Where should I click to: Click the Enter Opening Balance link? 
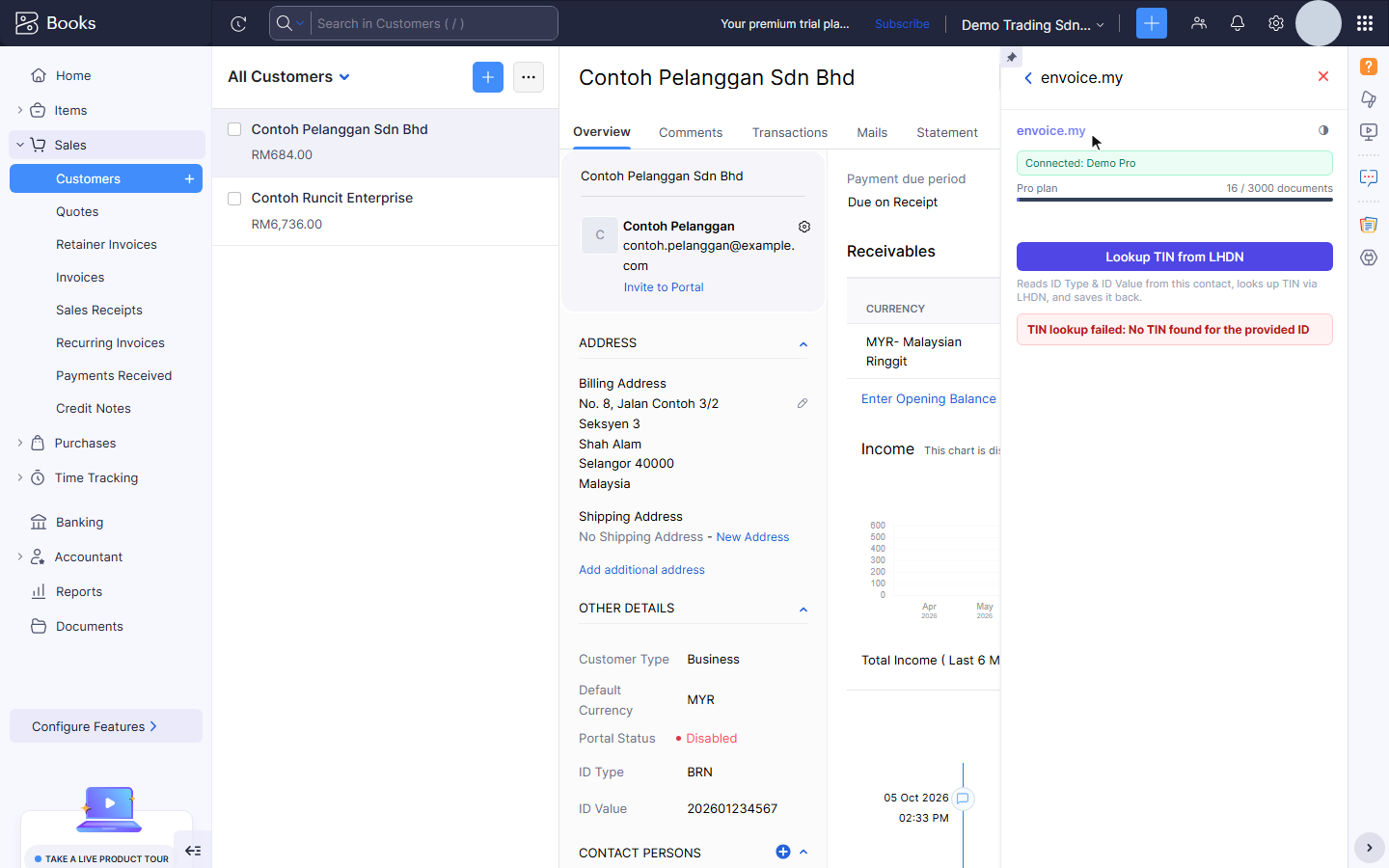point(929,399)
